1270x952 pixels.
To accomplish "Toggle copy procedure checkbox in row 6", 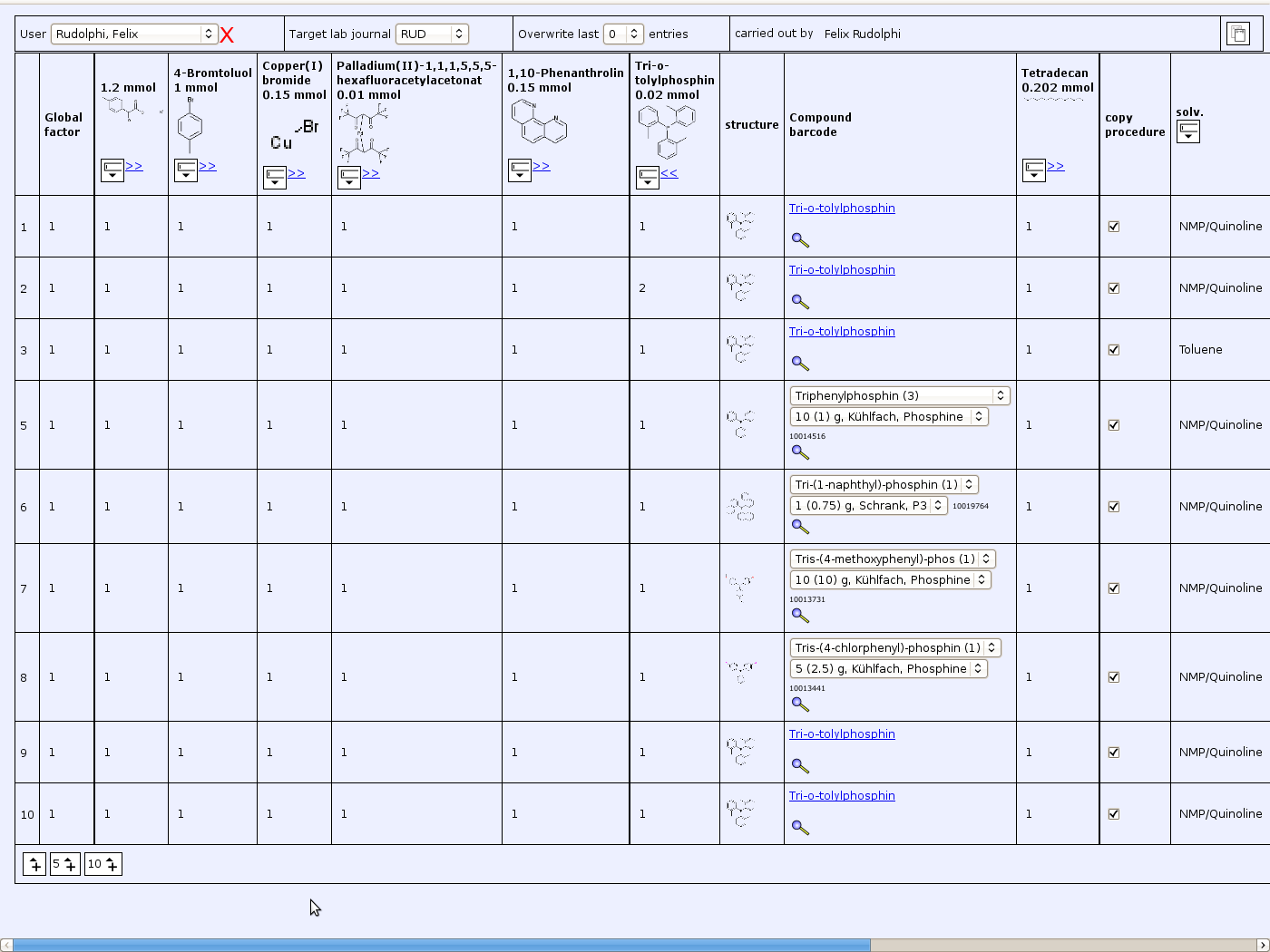I will (x=1114, y=507).
